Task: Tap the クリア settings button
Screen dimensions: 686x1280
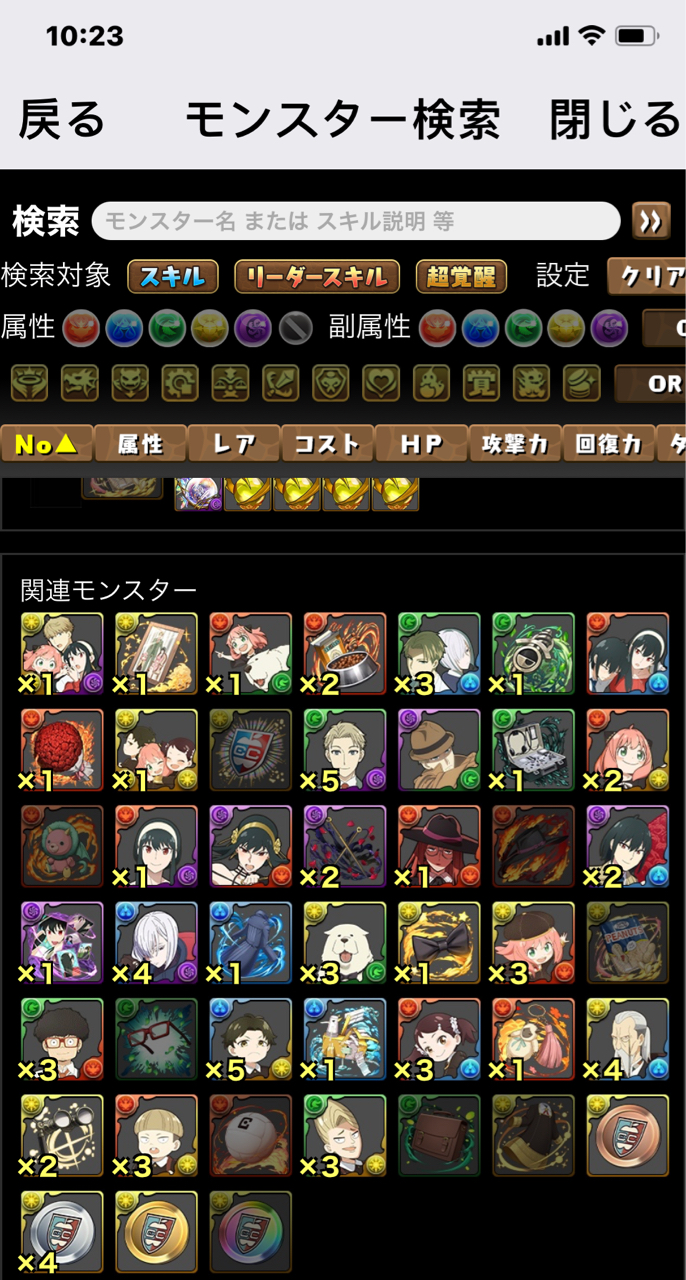Action: (648, 276)
